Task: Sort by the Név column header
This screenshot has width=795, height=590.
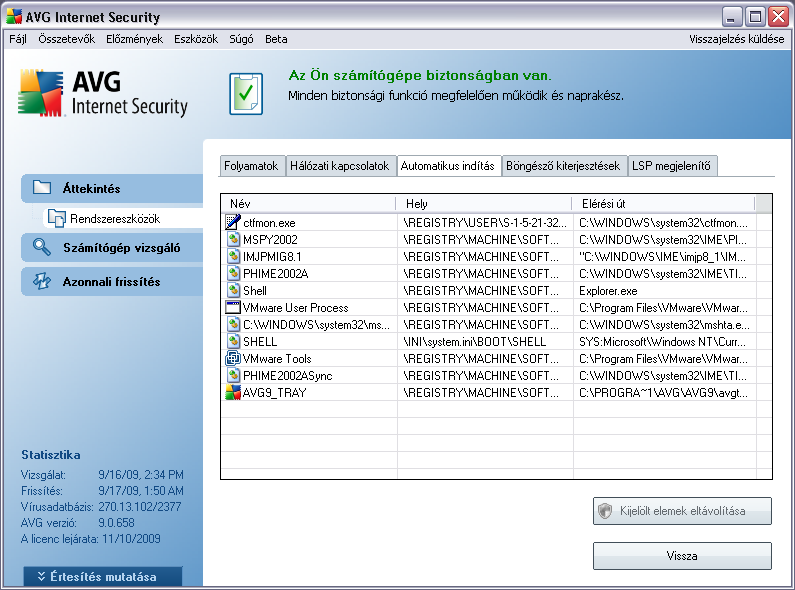Action: click(x=308, y=204)
